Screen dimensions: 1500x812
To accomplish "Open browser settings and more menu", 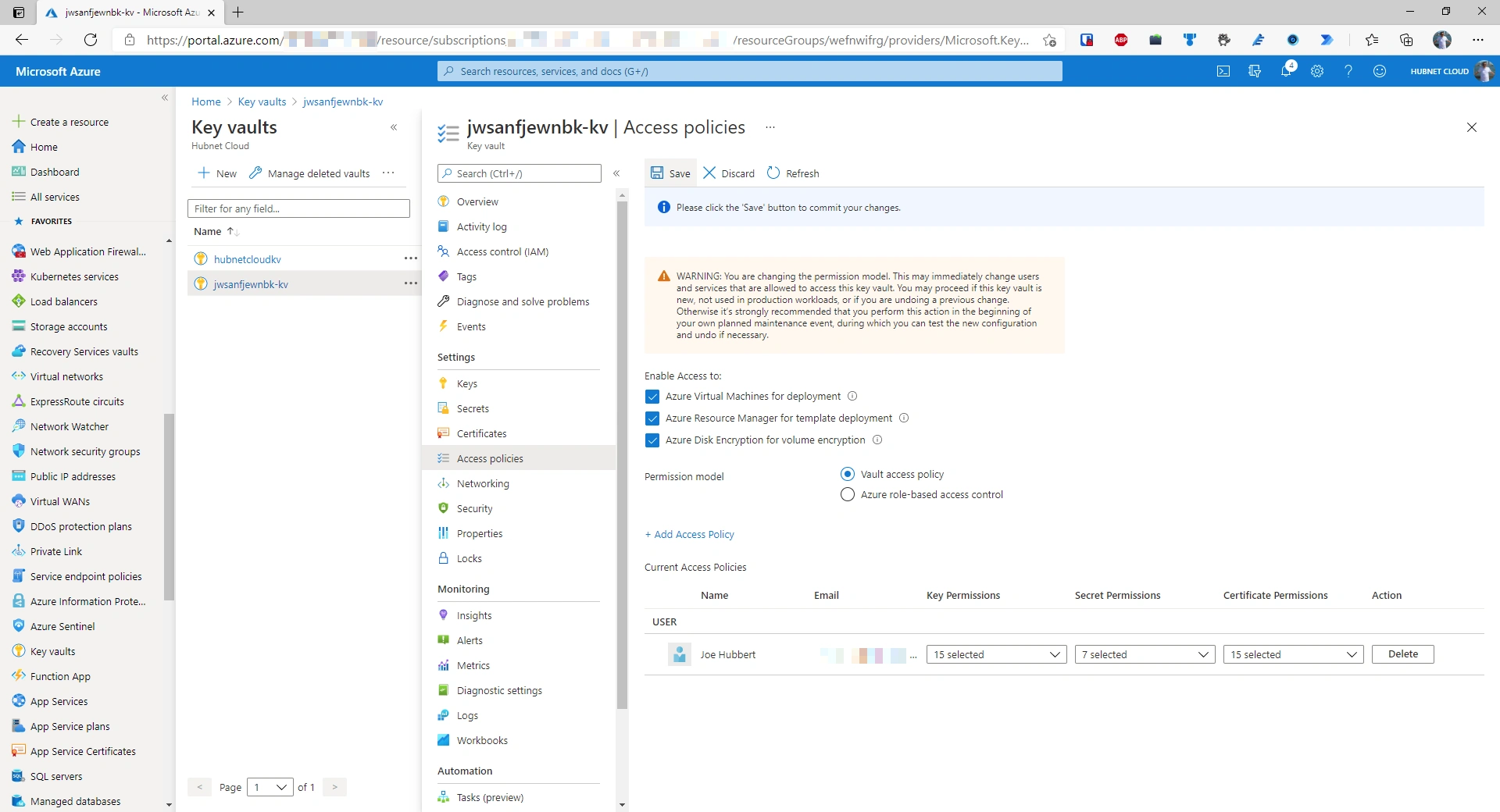I will 1478,40.
